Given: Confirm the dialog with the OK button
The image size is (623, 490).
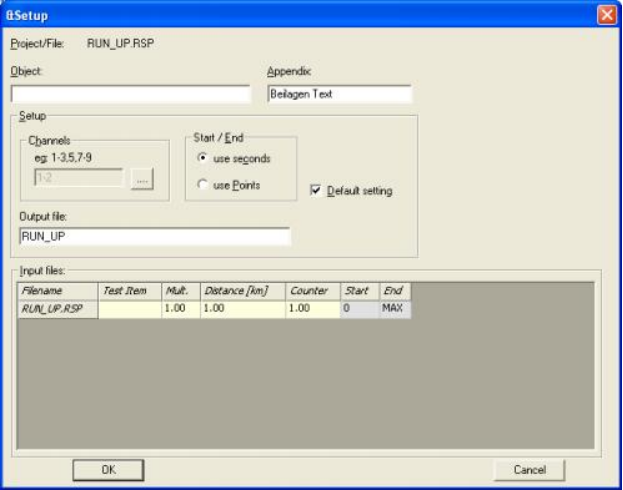Looking at the screenshot, I should pos(108,470).
